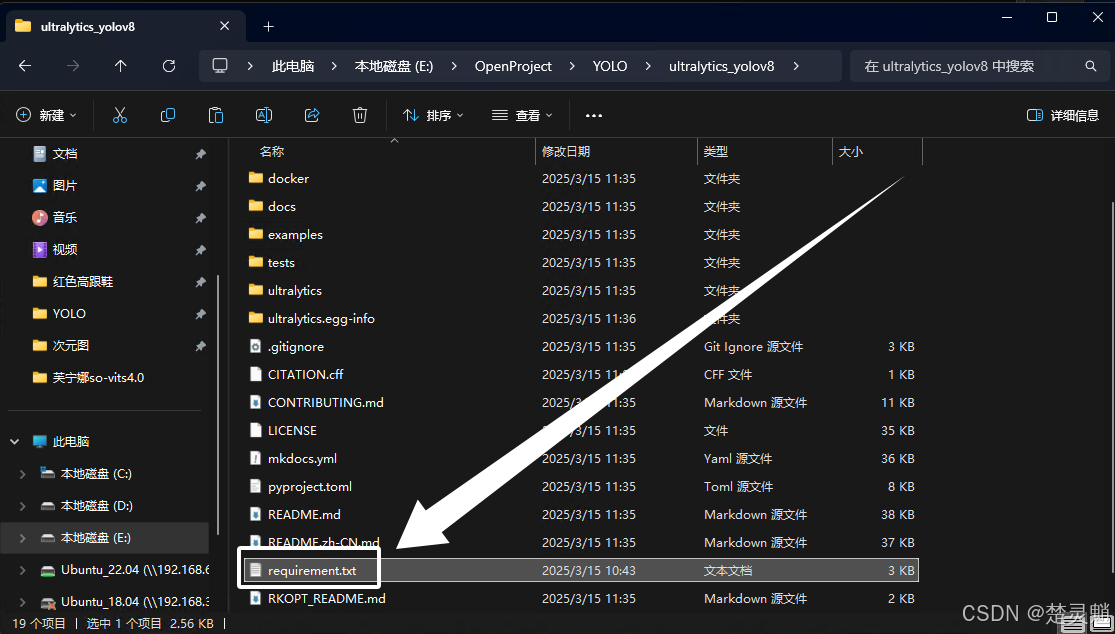Unpin 次元图 from quick access

click(x=201, y=345)
